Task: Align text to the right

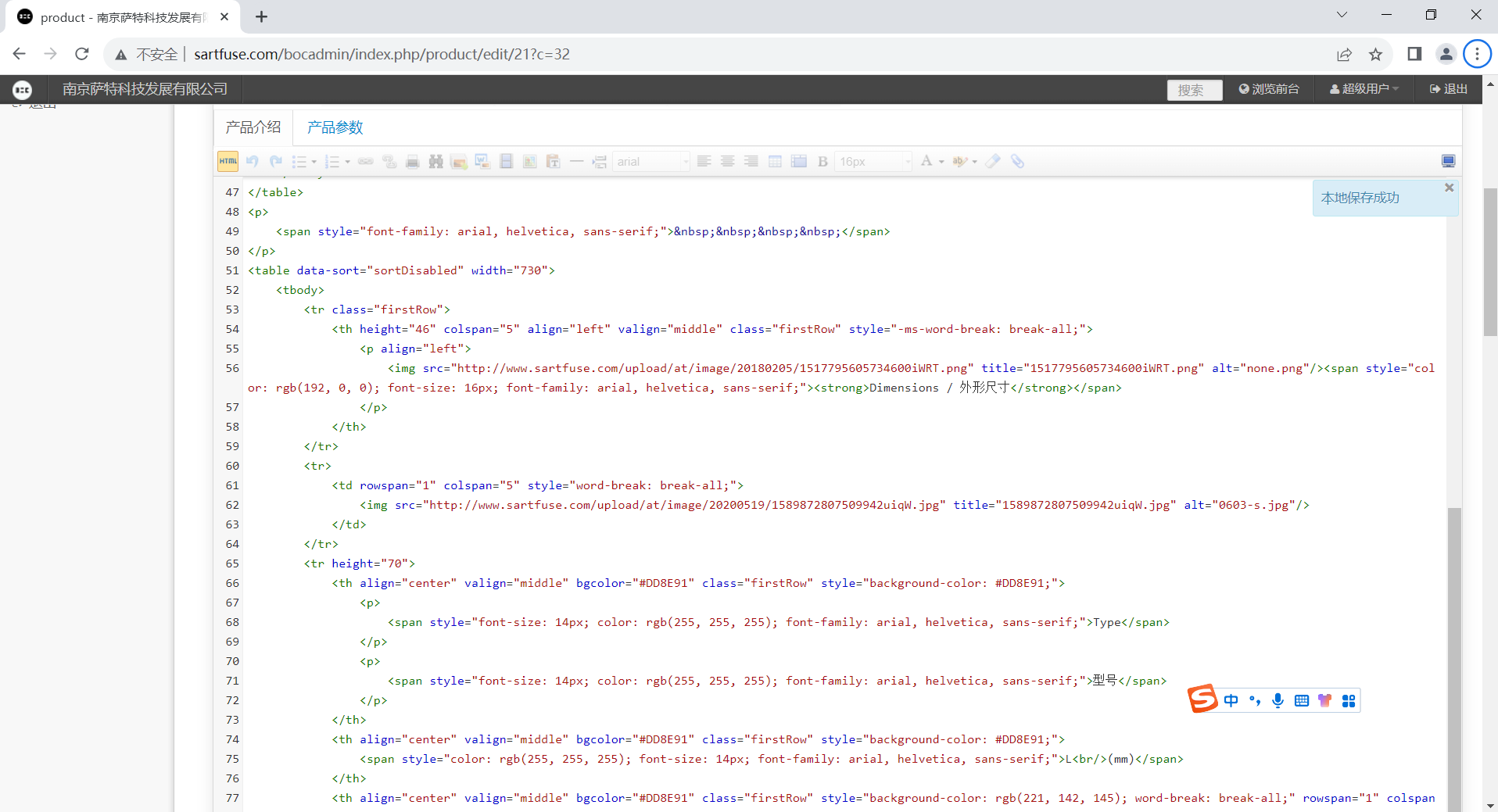Action: point(751,161)
